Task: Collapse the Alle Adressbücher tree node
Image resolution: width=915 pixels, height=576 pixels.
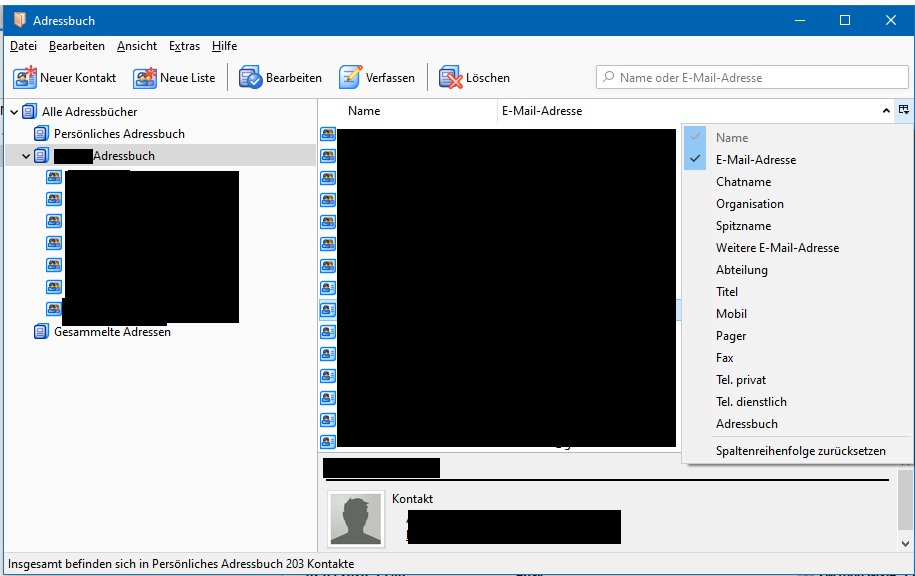Action: click(x=13, y=112)
